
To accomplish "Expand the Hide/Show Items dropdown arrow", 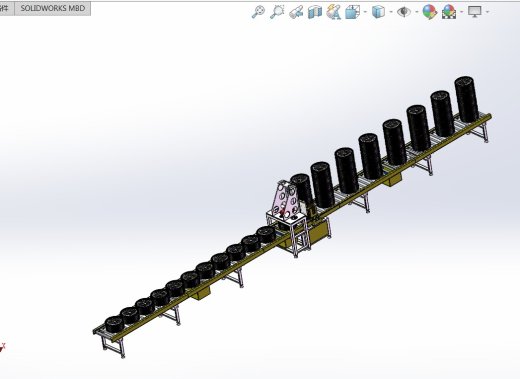I will point(417,12).
